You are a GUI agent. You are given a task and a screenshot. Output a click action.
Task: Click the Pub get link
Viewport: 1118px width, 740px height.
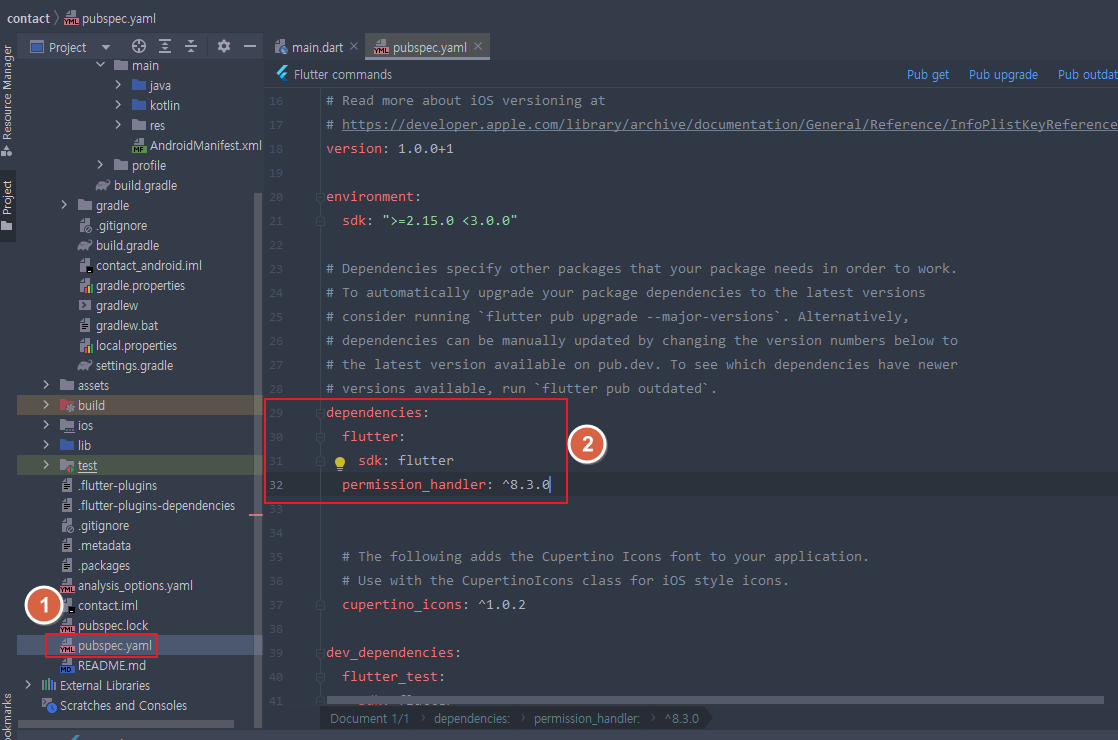(x=928, y=75)
